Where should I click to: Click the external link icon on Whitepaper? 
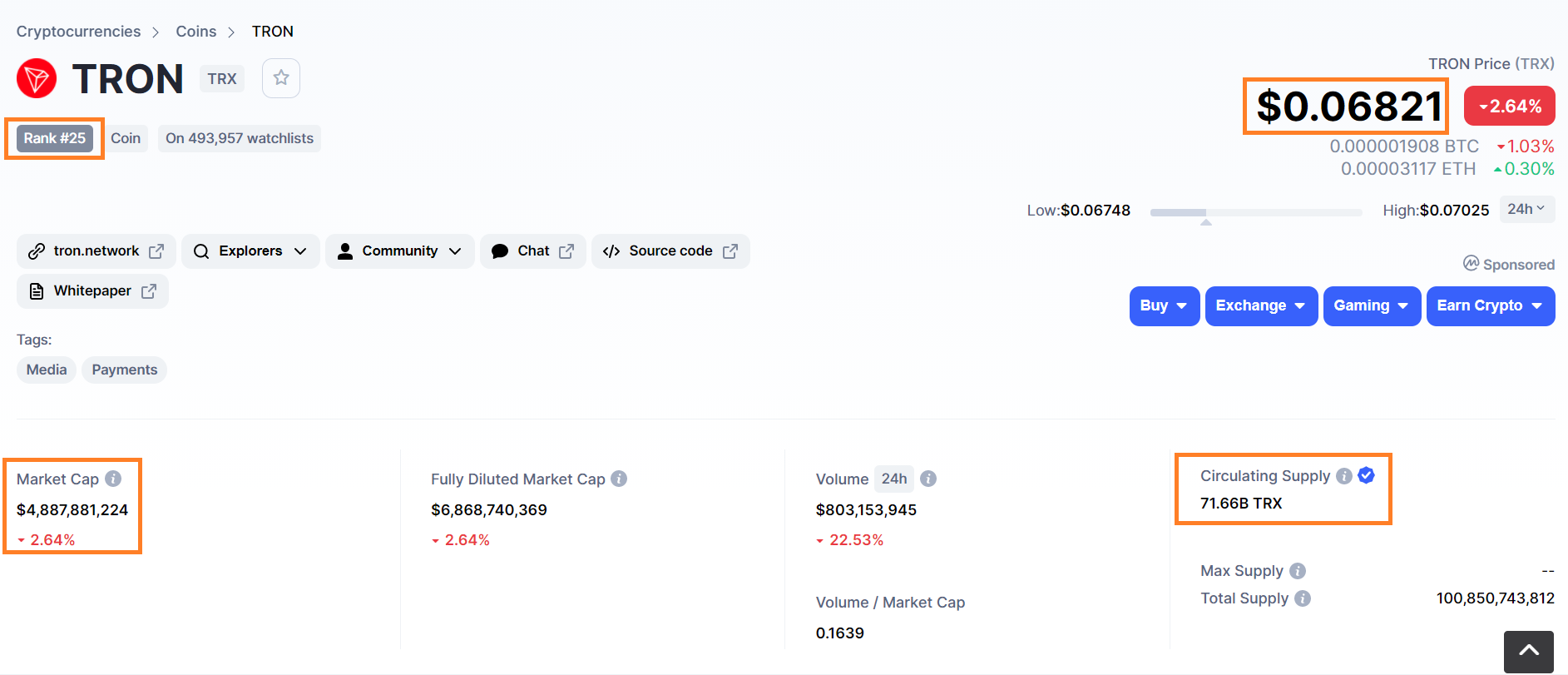(149, 291)
